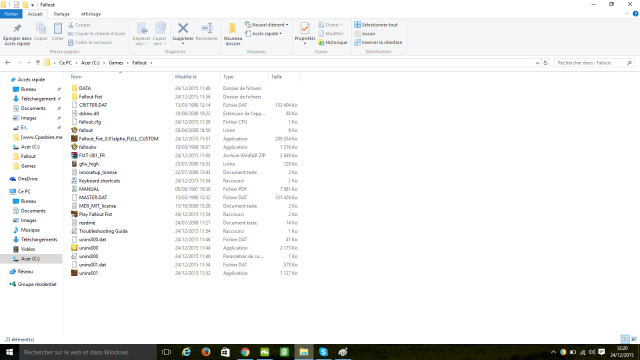This screenshot has height=360, width=640.
Task: Open the Fichier menu tab
Action: [x=11, y=14]
